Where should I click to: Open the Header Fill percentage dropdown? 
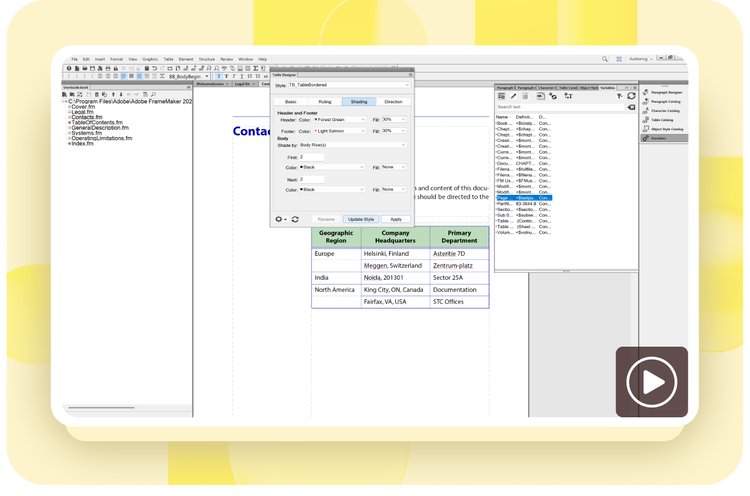394,120
